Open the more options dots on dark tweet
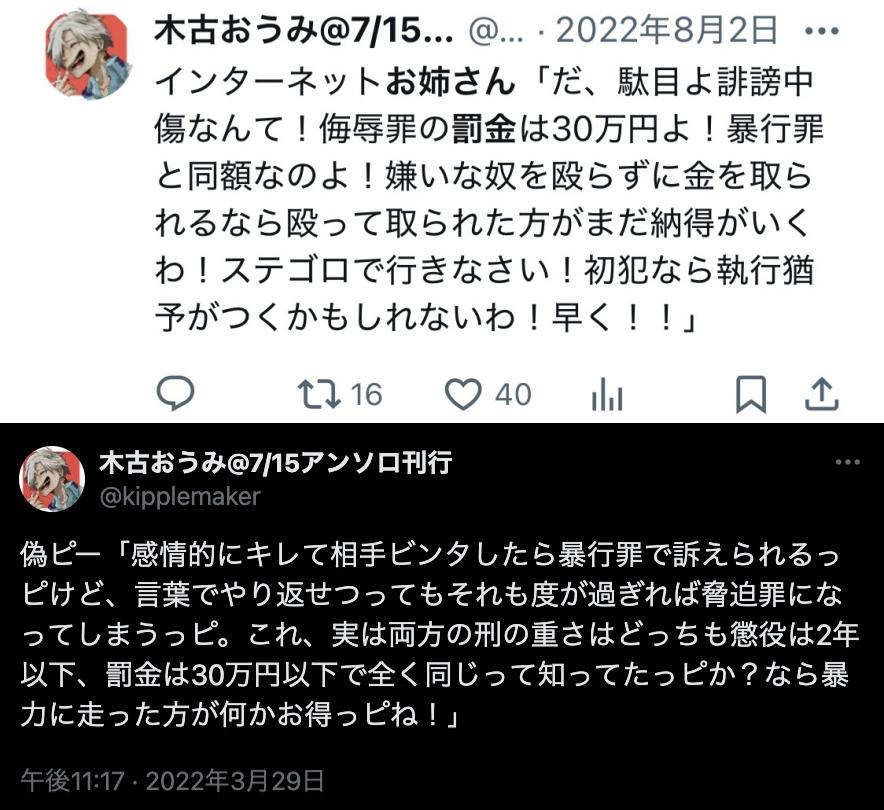This screenshot has width=884, height=810. tap(848, 462)
